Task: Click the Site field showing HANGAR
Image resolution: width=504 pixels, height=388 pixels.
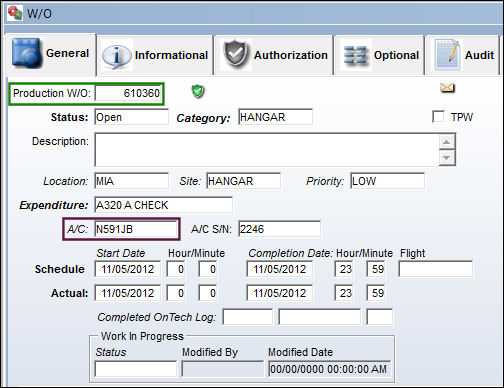Action: click(244, 181)
